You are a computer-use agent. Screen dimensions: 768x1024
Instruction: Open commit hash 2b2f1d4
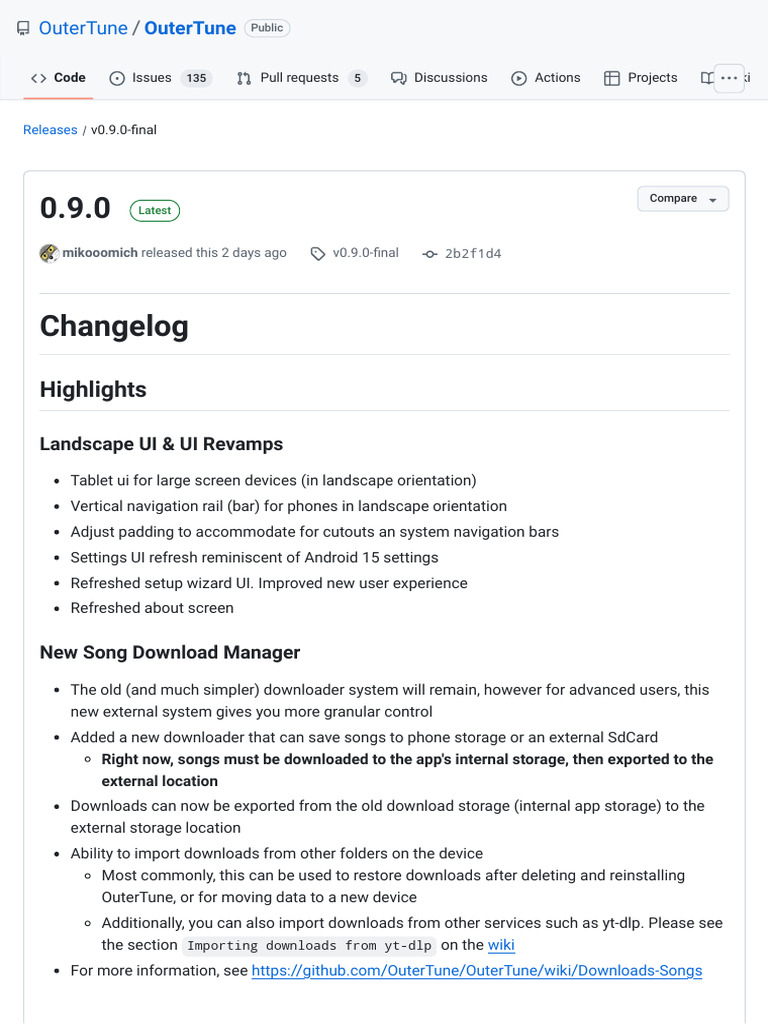point(473,254)
